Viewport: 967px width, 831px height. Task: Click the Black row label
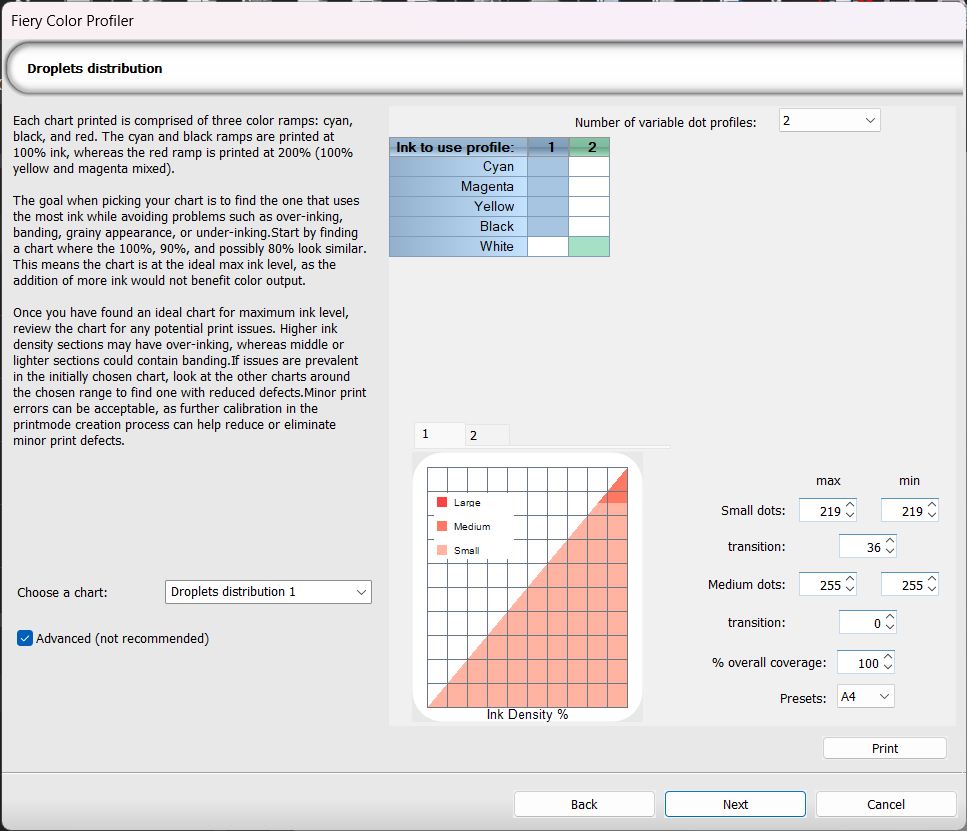(x=458, y=226)
